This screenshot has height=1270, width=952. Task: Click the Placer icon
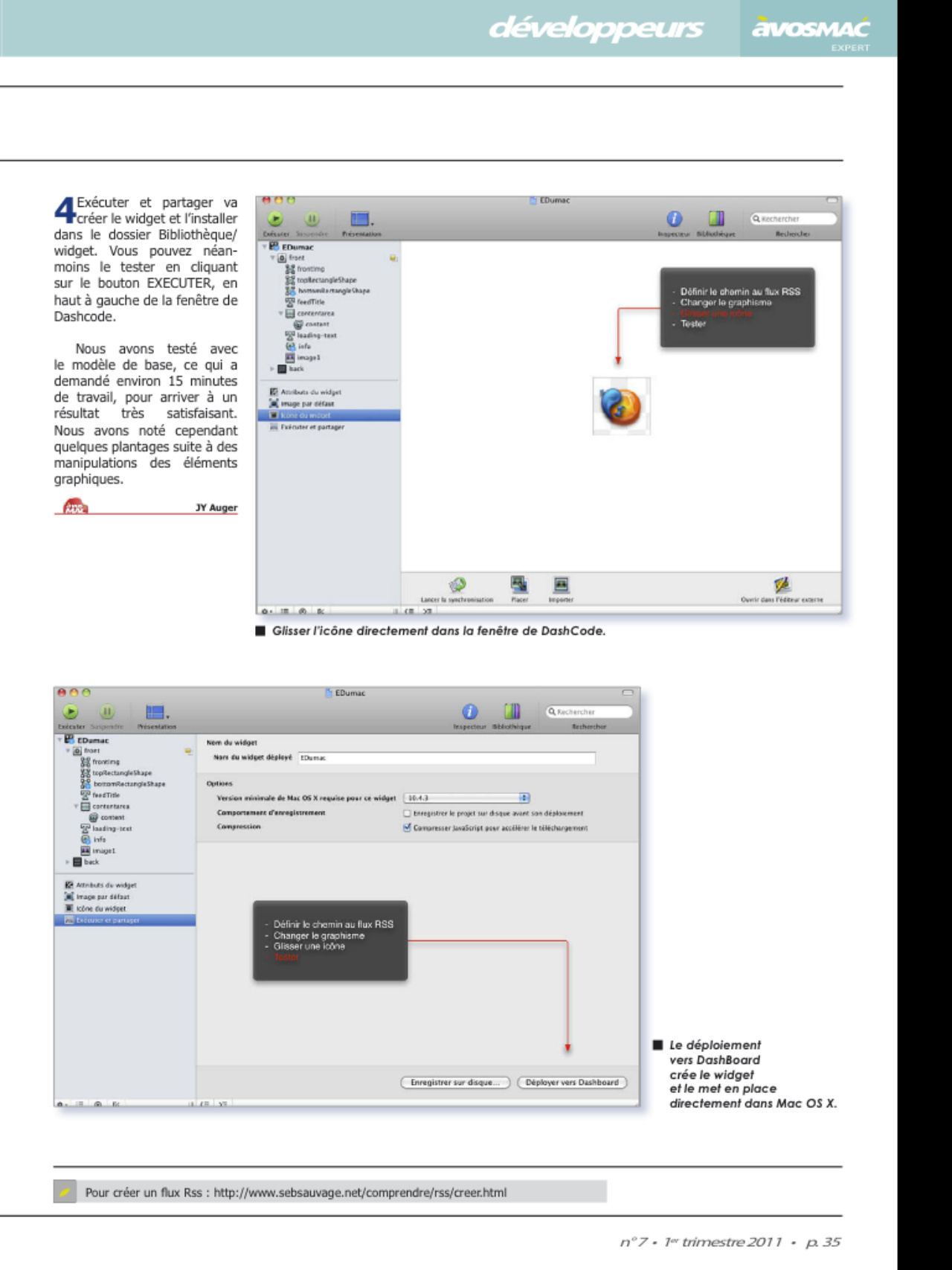[x=519, y=585]
